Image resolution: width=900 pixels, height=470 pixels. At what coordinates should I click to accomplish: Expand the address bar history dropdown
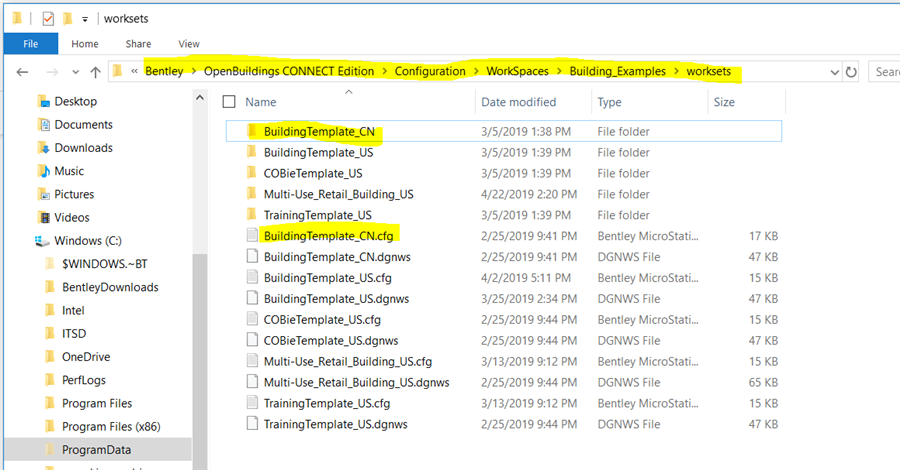(835, 72)
